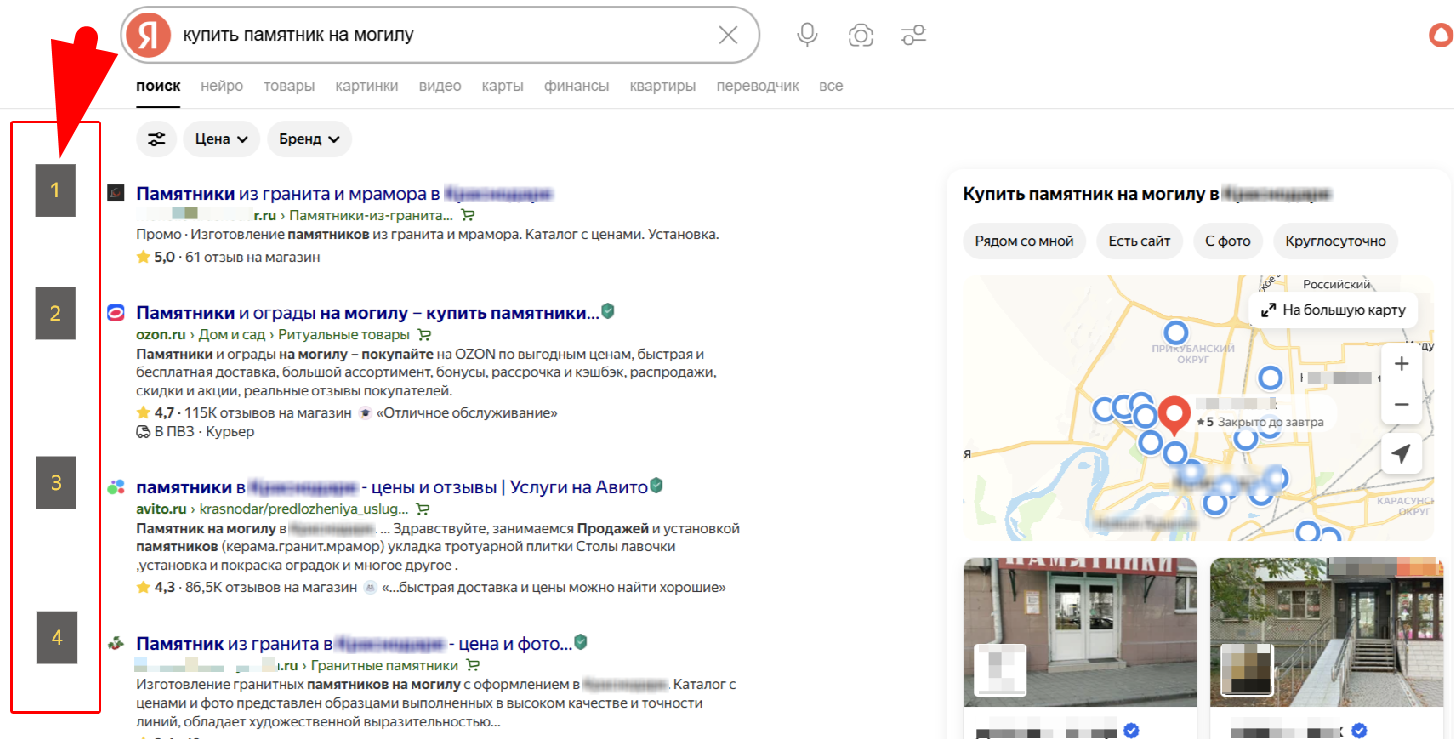Toggle the "Есть сайт" filter chip

click(x=1139, y=241)
